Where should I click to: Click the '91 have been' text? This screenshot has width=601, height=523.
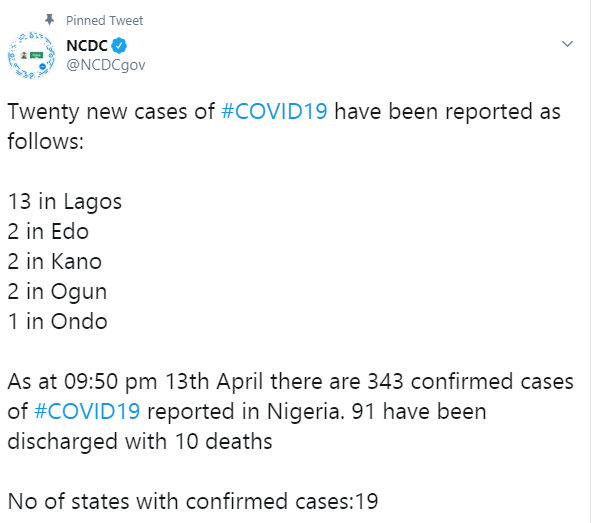pos(419,411)
